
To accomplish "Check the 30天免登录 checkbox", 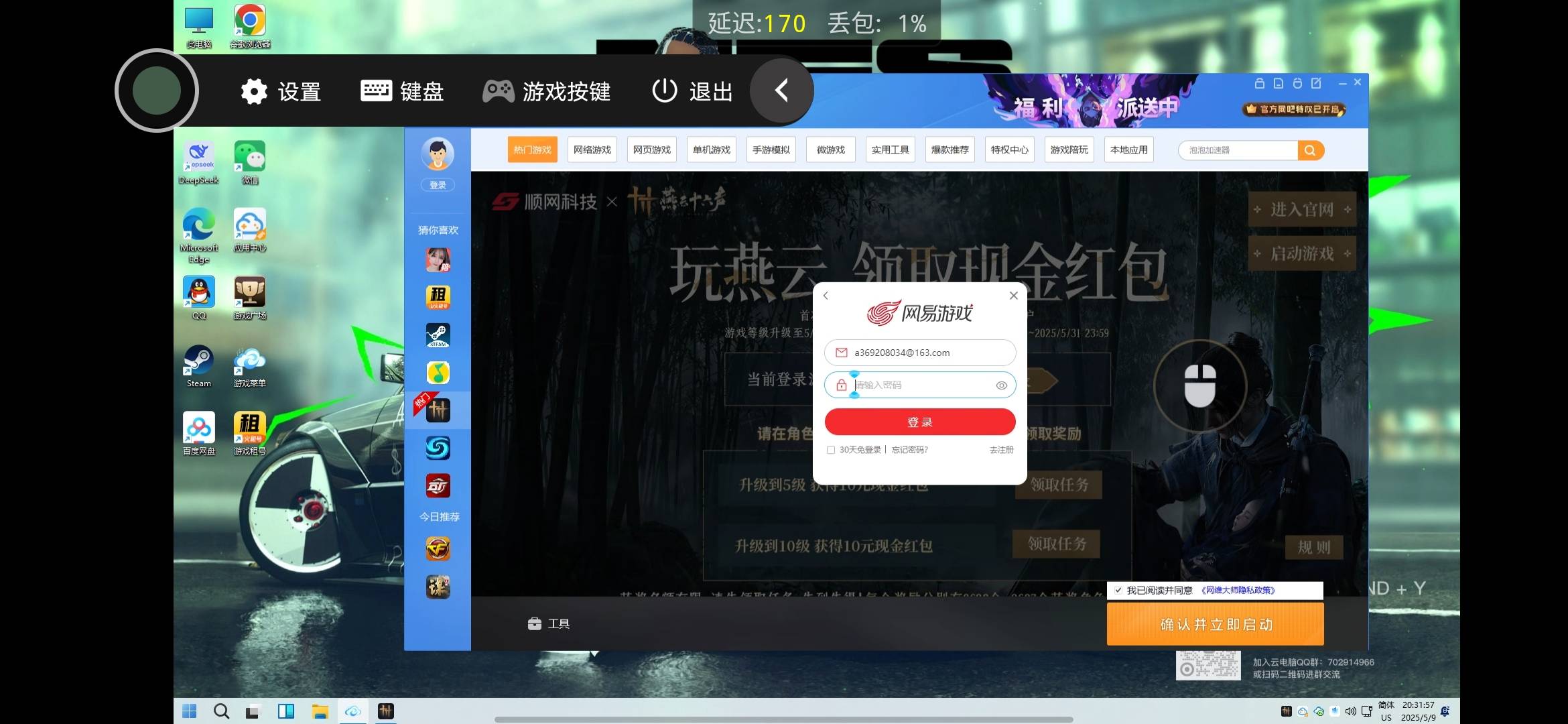I will [x=831, y=450].
